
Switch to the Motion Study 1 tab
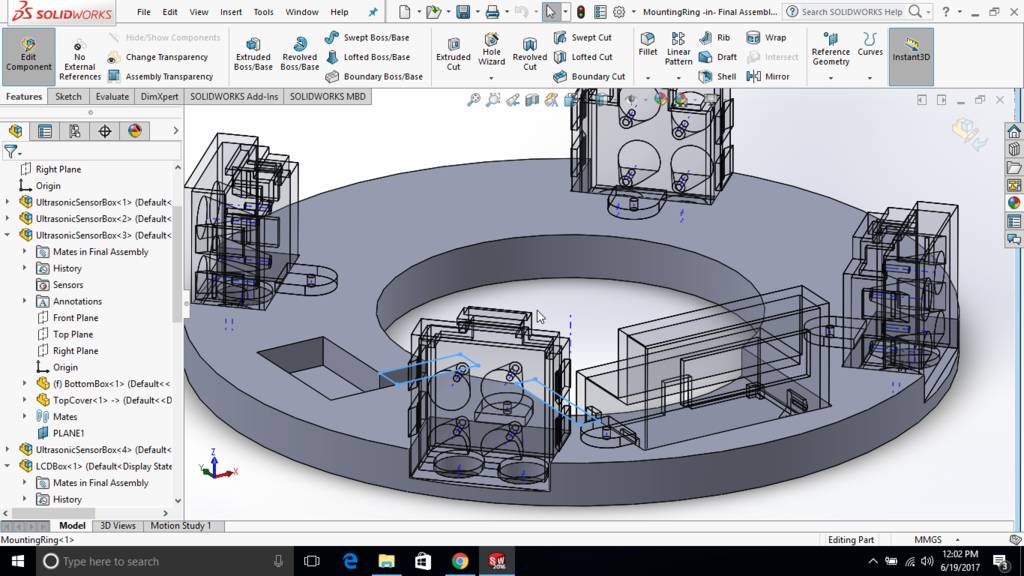click(x=181, y=526)
